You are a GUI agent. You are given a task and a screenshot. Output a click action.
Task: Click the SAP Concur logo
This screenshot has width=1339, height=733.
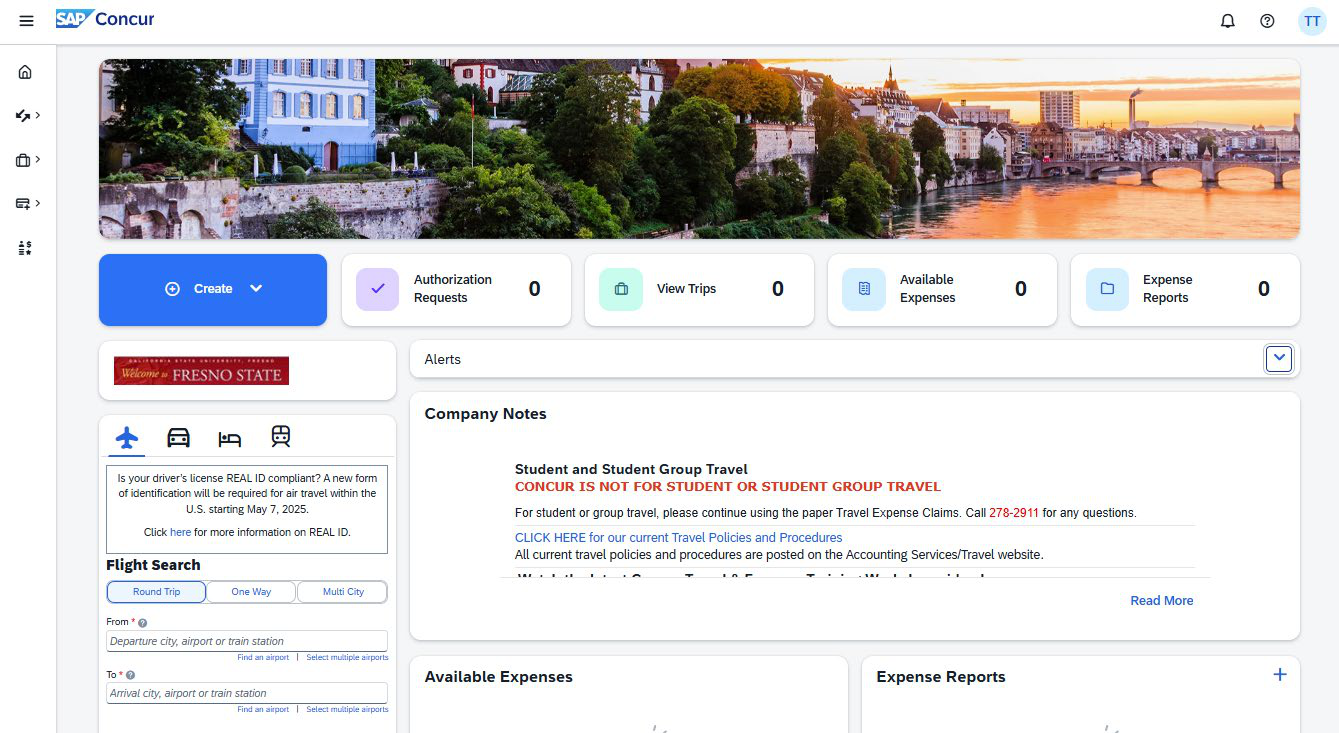coord(105,19)
